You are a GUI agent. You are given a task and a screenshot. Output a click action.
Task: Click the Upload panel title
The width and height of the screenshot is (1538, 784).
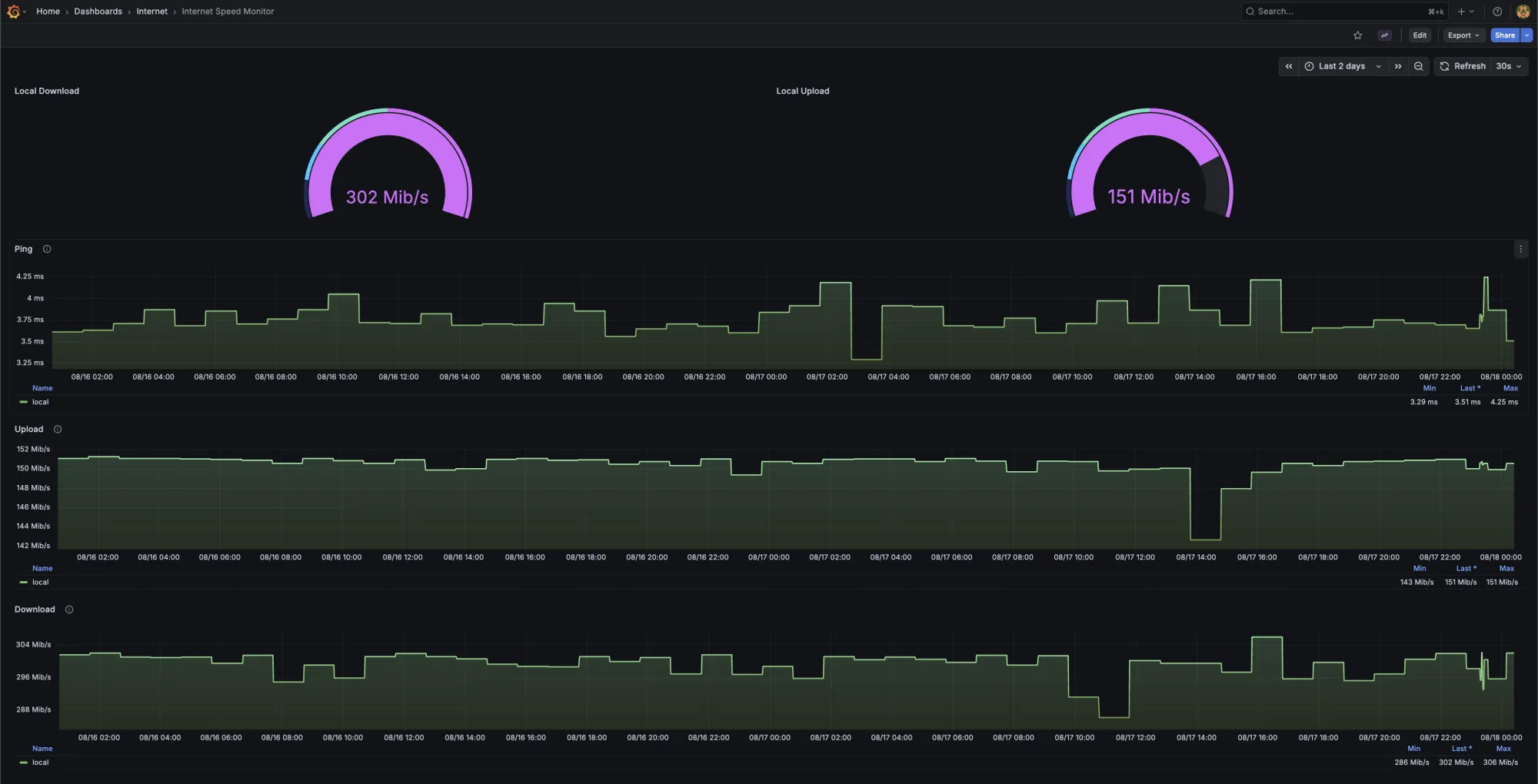pyautogui.click(x=28, y=429)
